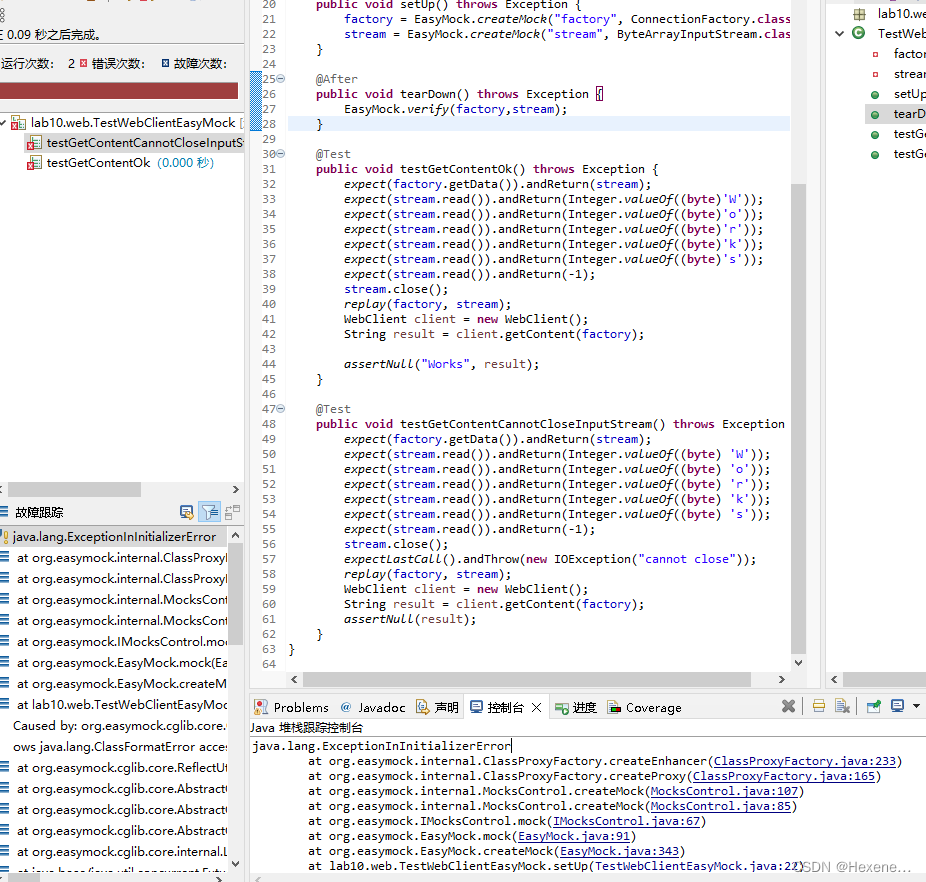The width and height of the screenshot is (926, 882).
Task: Toggle the filter stack trace button
Action: coord(210,512)
